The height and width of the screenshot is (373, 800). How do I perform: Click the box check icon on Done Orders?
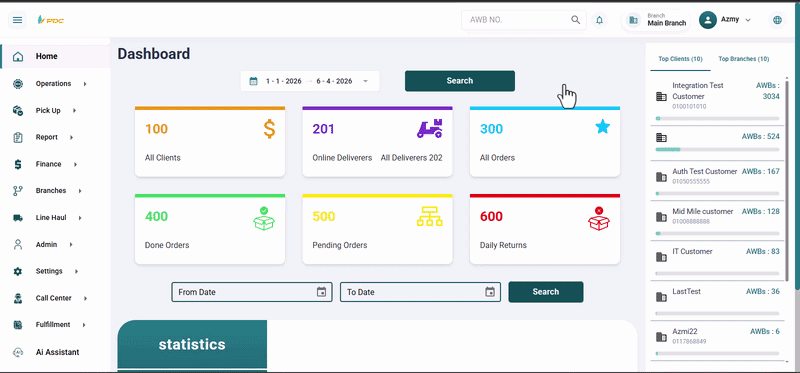tap(264, 218)
